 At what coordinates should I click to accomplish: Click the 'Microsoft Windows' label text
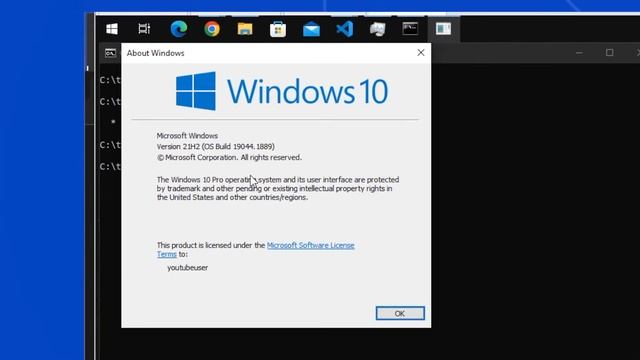(187, 136)
